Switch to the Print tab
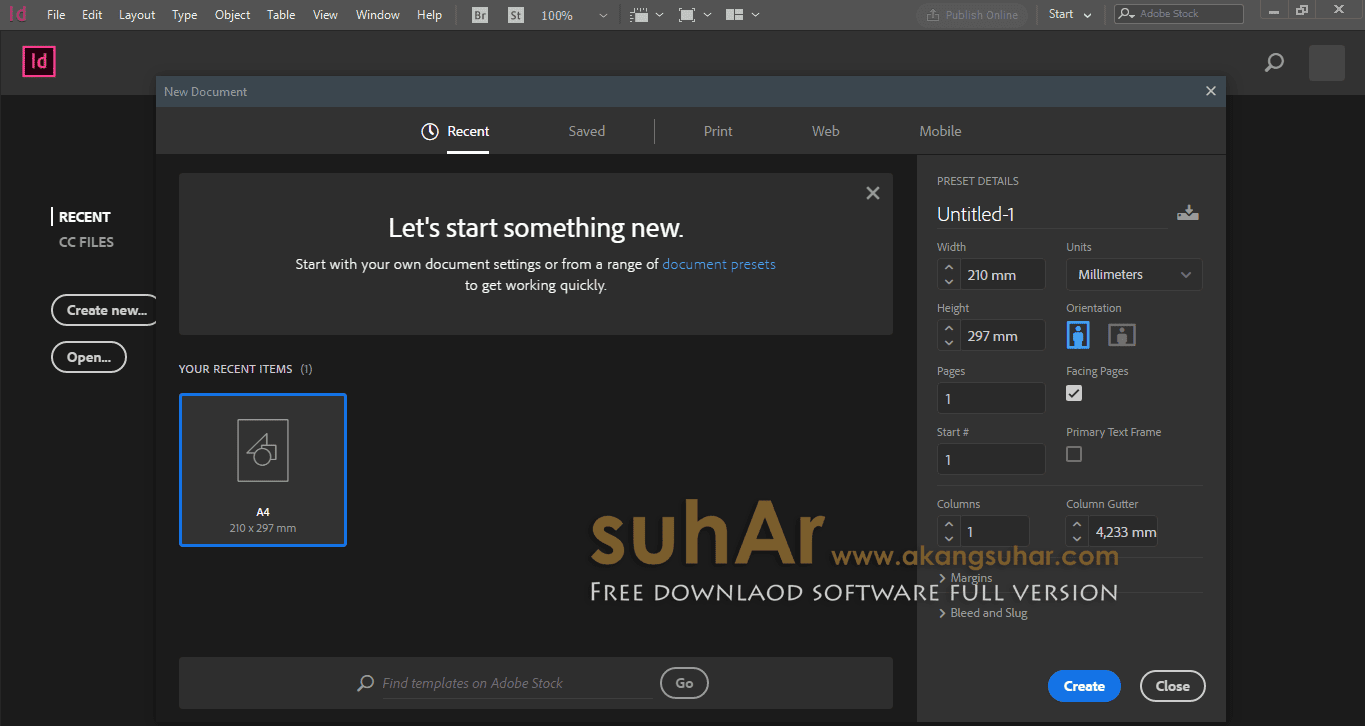1365x726 pixels. tap(718, 131)
